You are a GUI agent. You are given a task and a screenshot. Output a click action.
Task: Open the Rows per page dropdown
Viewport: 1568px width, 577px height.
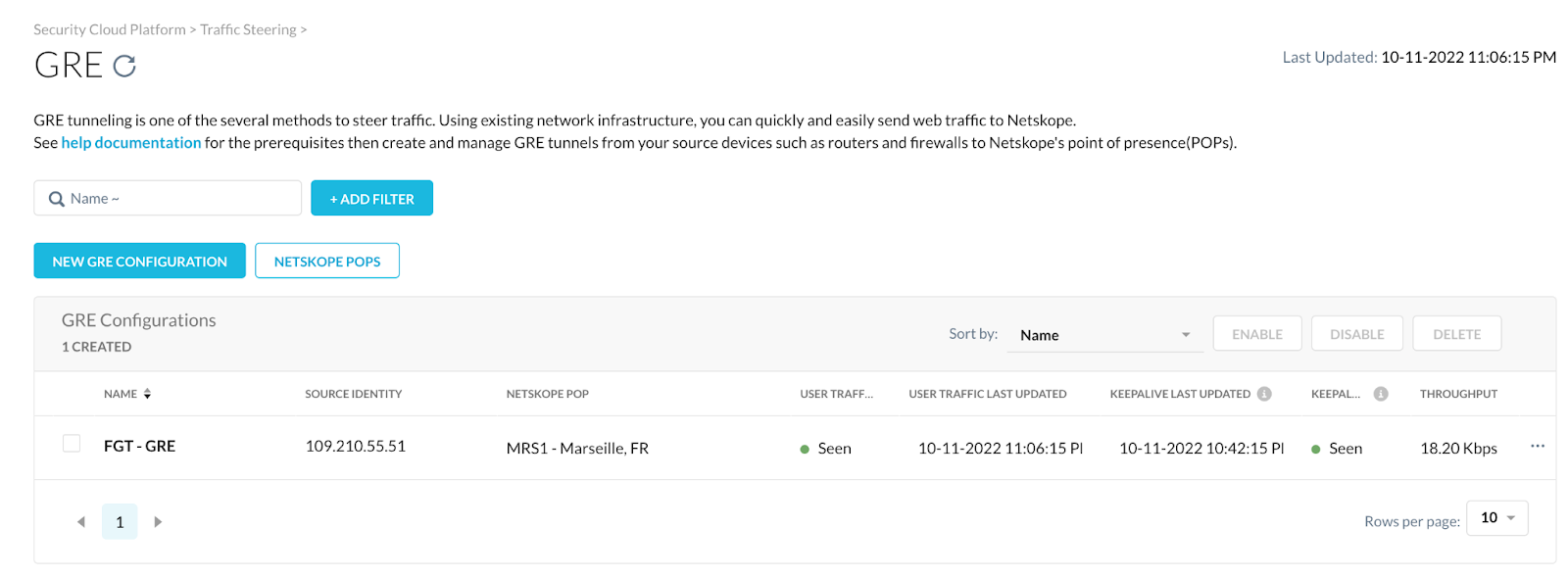click(1496, 518)
